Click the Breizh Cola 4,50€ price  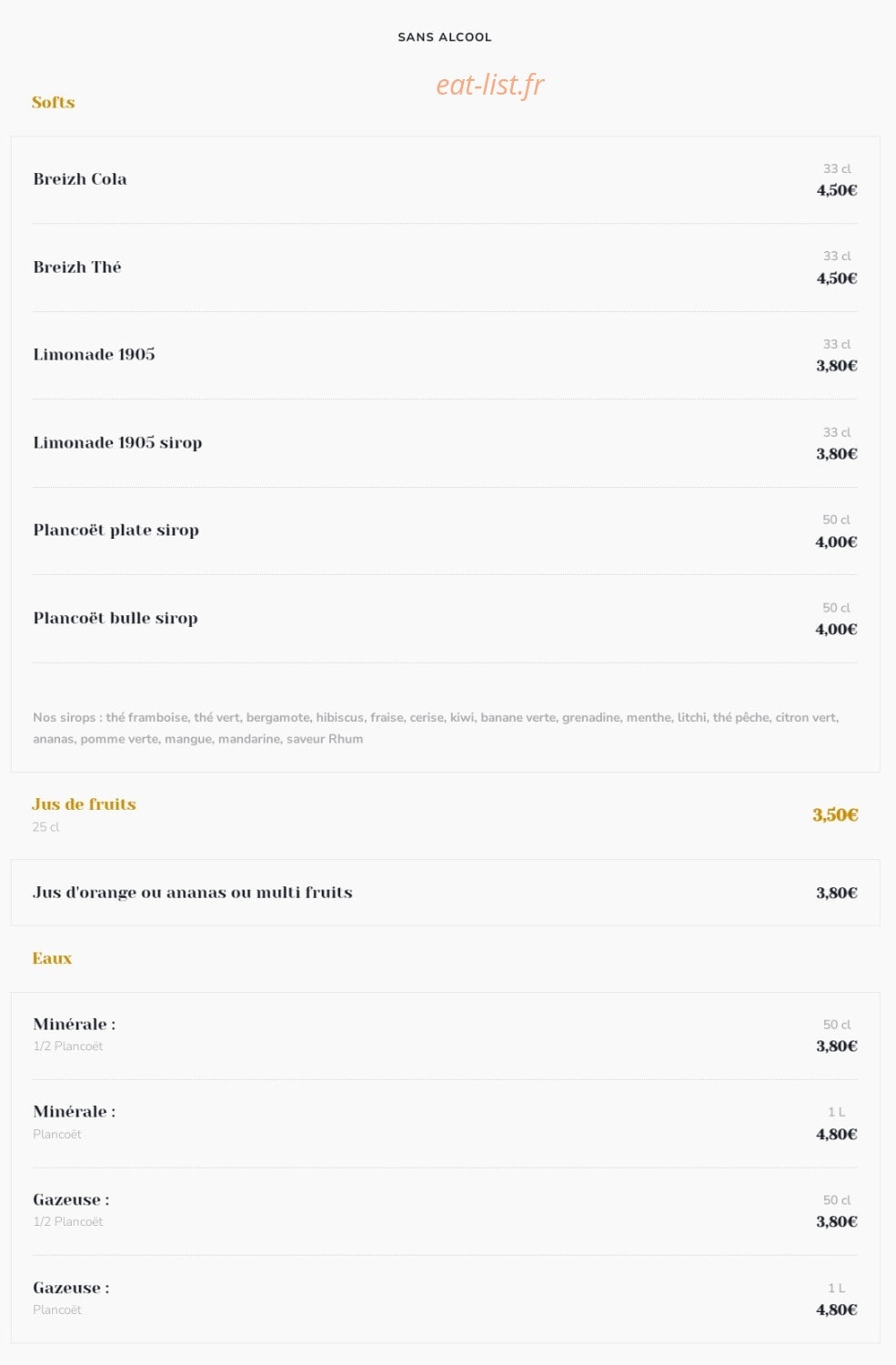click(x=837, y=190)
